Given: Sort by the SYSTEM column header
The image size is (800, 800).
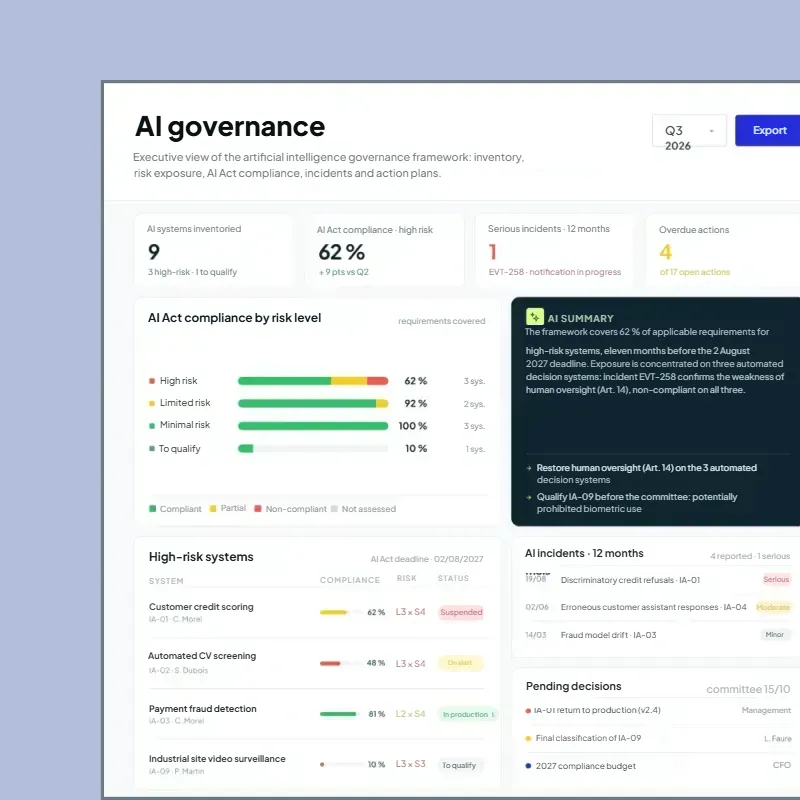Looking at the screenshot, I should click(166, 581).
